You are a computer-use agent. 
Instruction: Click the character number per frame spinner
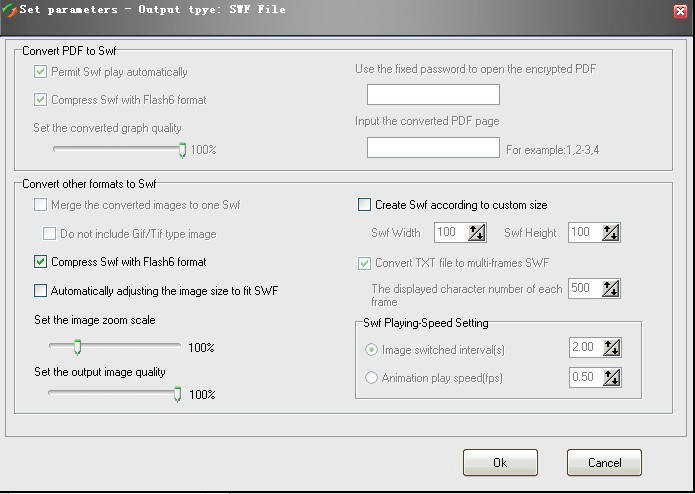(x=611, y=288)
